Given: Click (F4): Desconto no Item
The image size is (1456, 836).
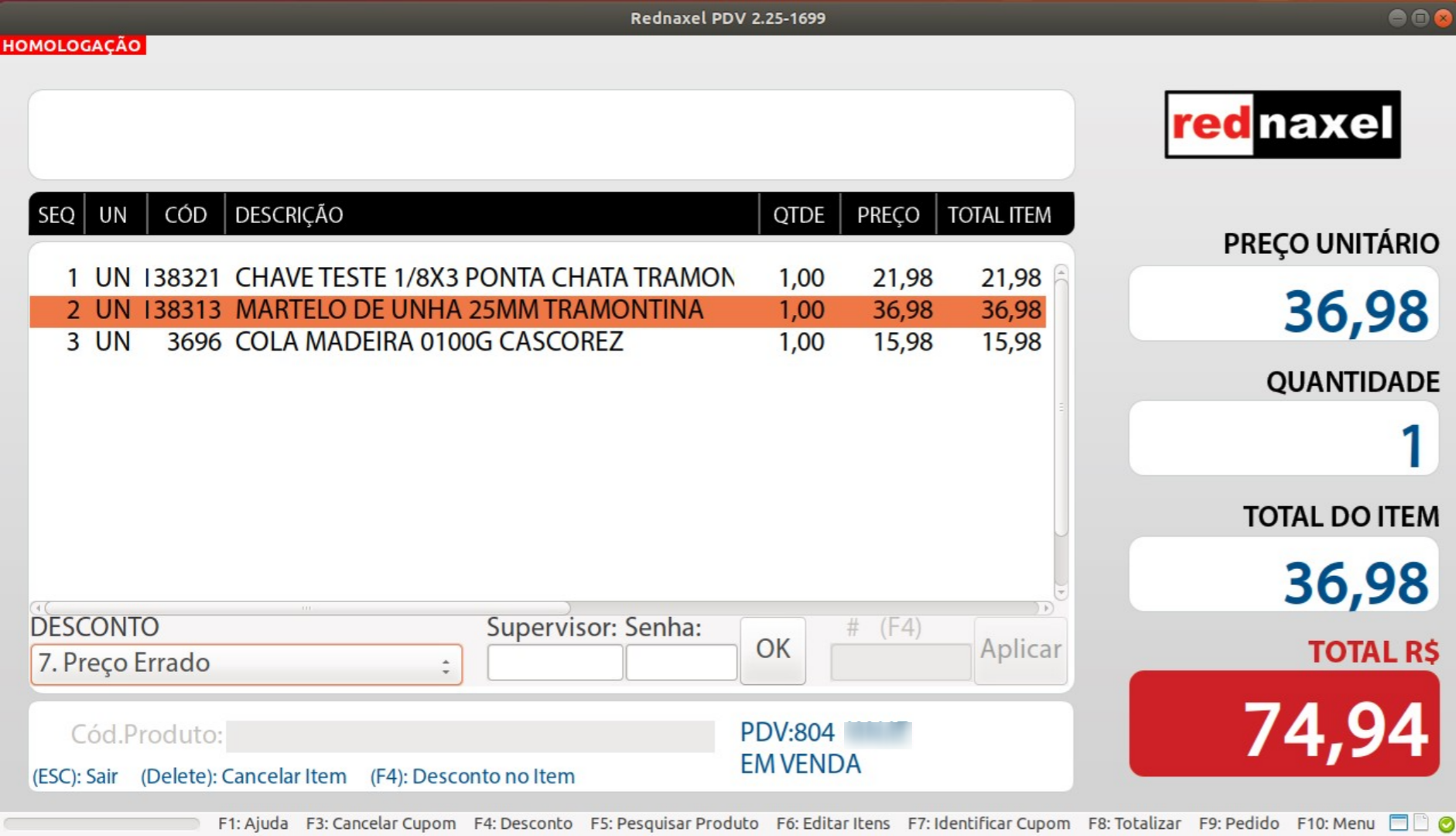Looking at the screenshot, I should [x=473, y=776].
